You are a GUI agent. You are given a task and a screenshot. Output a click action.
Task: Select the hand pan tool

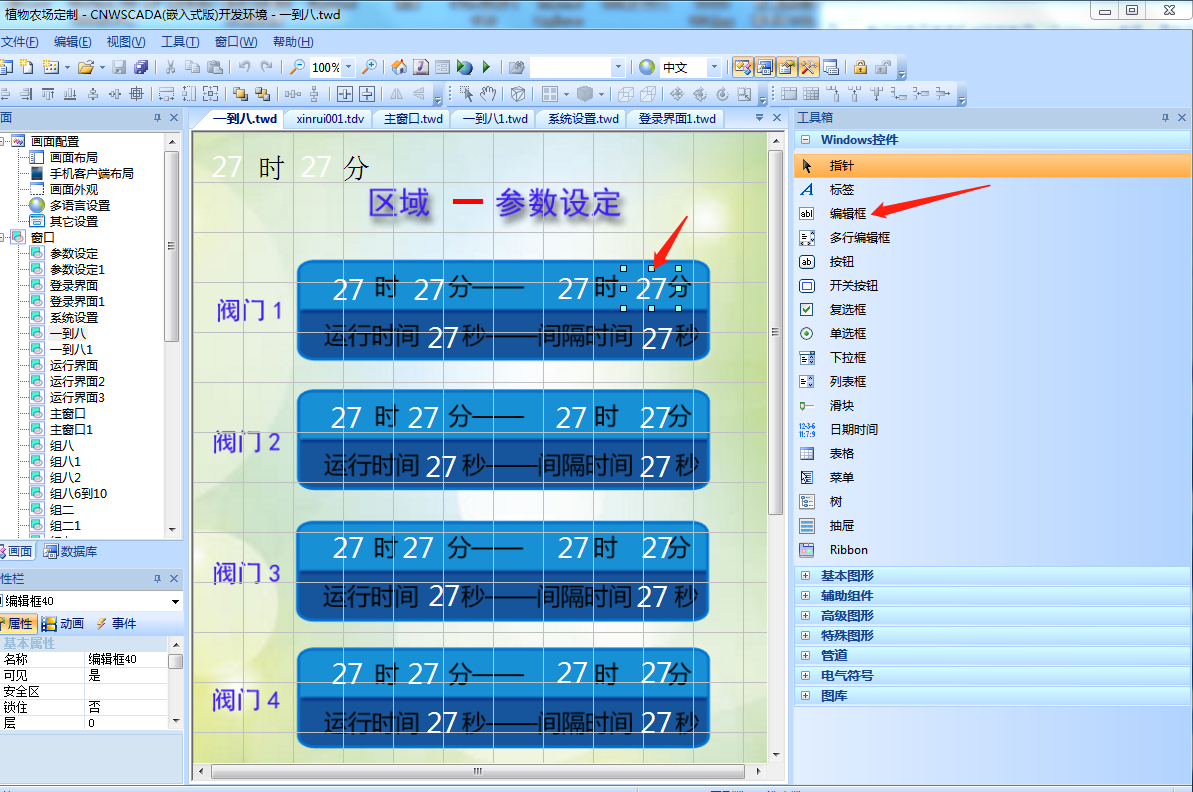tap(488, 94)
